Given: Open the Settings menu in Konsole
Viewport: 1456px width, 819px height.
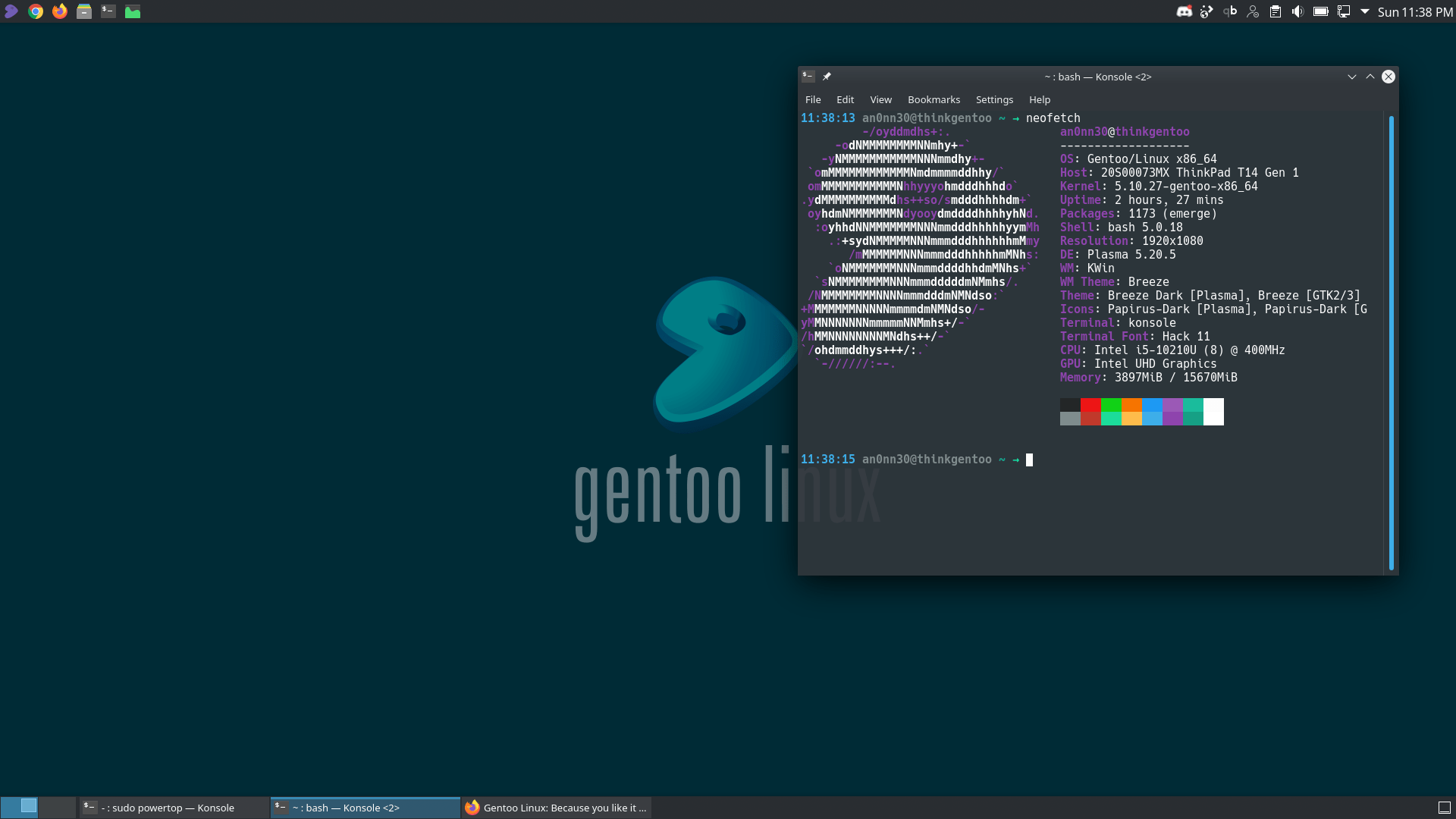Looking at the screenshot, I should click(994, 99).
